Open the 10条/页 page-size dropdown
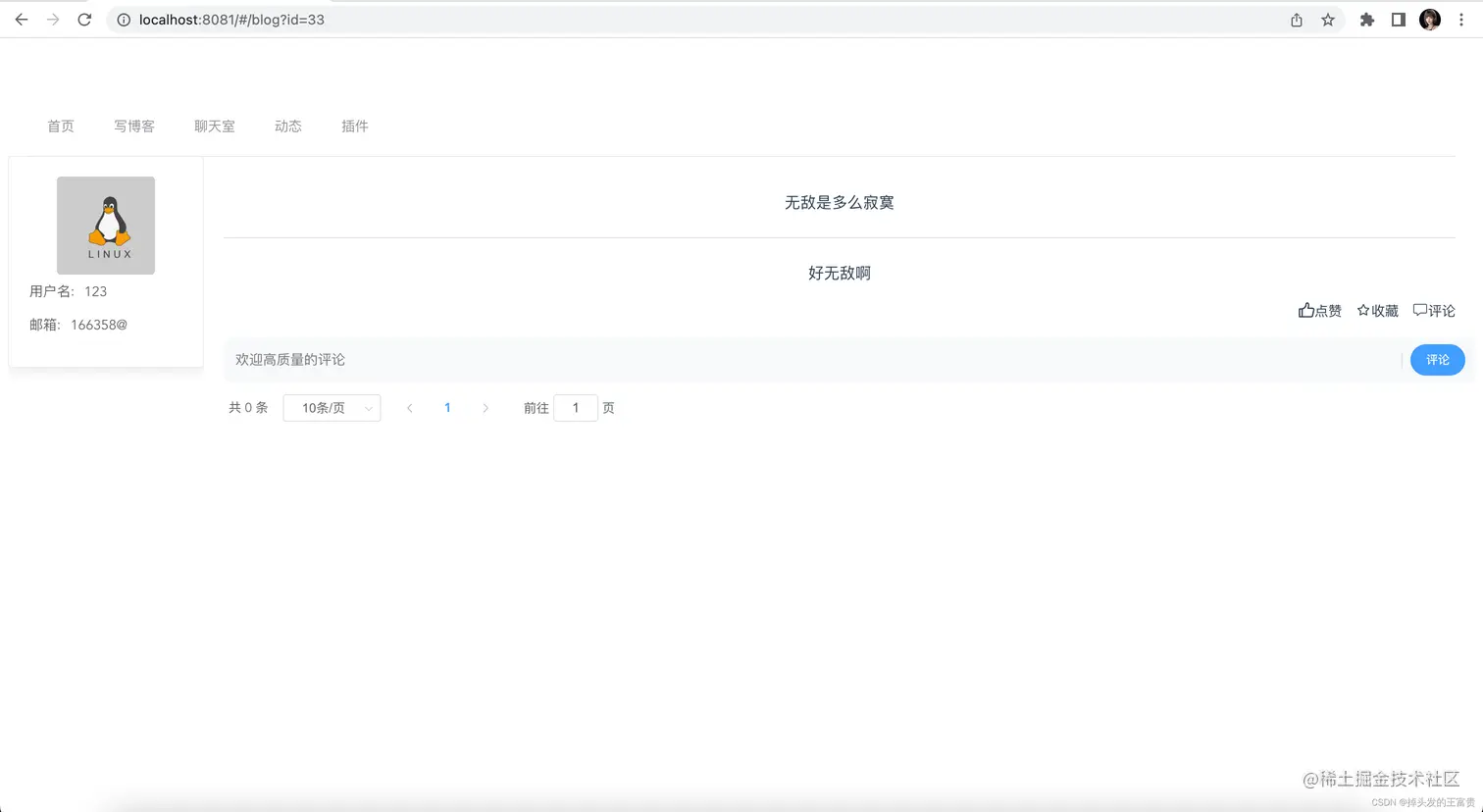This screenshot has height=812, width=1483. click(x=332, y=408)
